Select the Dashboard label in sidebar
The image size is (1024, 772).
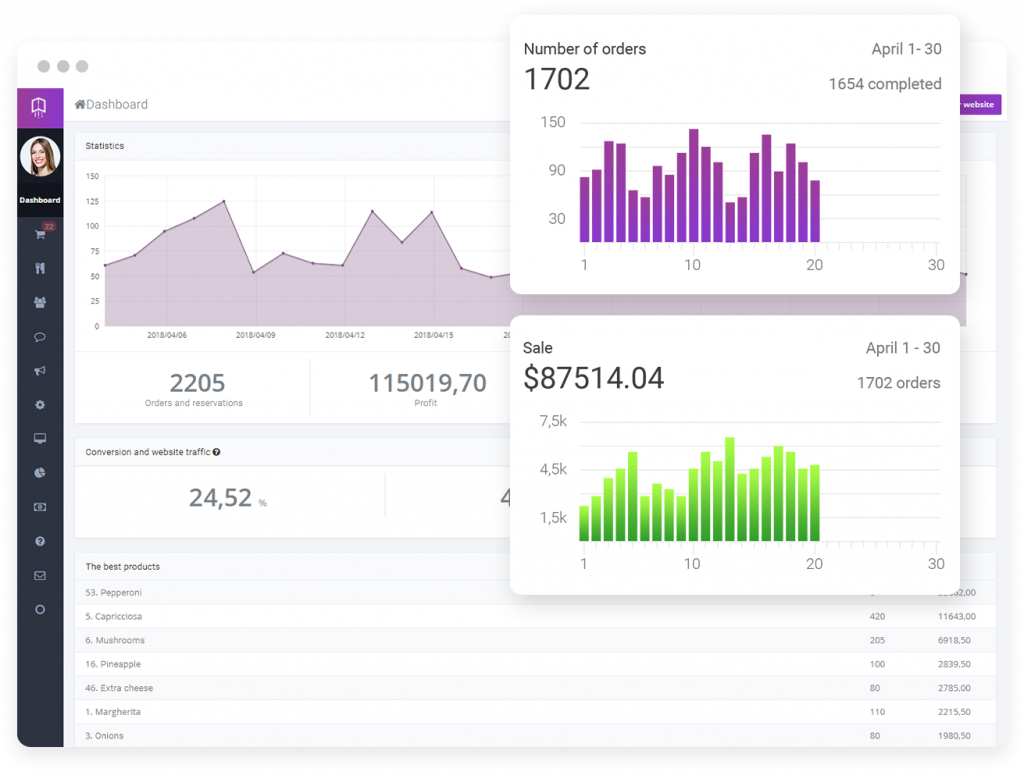[x=40, y=200]
